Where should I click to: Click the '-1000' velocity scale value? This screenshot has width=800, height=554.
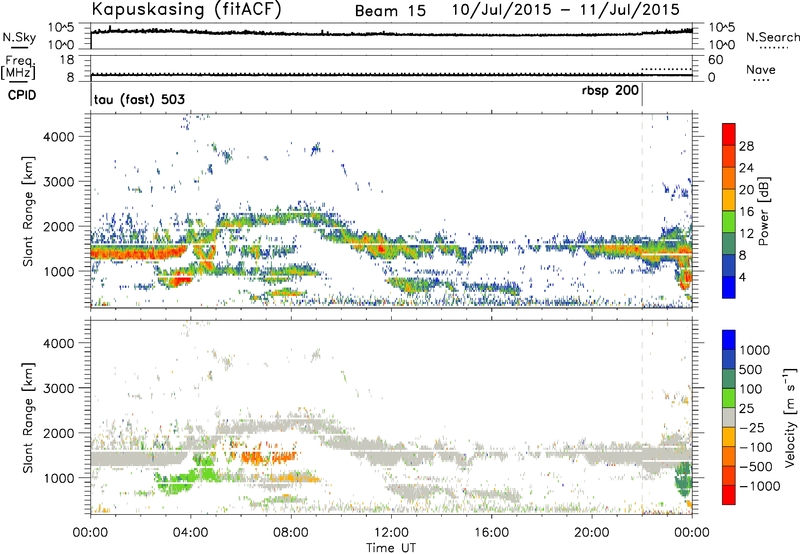[x=759, y=486]
